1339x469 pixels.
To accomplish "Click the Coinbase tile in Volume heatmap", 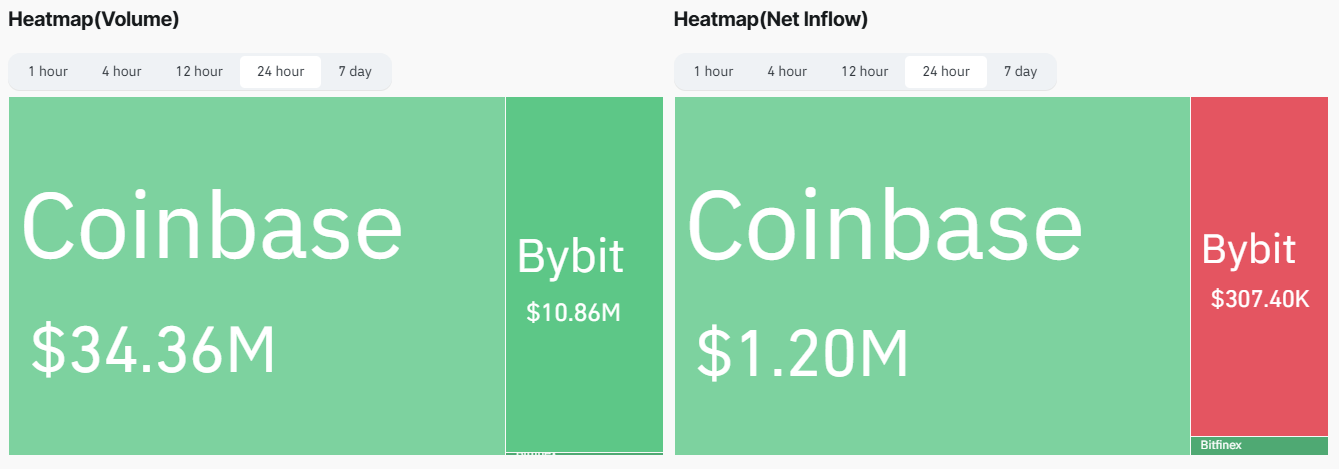I will coord(257,276).
